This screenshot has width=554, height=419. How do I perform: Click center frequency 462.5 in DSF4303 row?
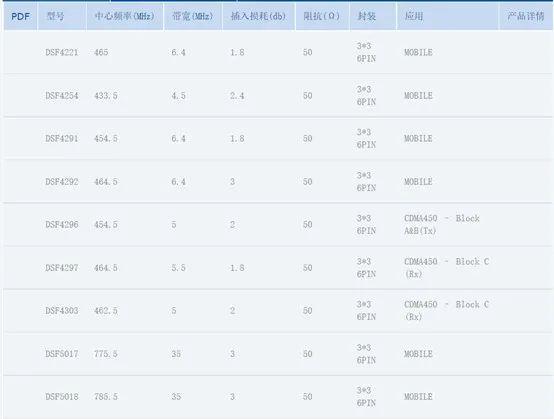(x=106, y=311)
